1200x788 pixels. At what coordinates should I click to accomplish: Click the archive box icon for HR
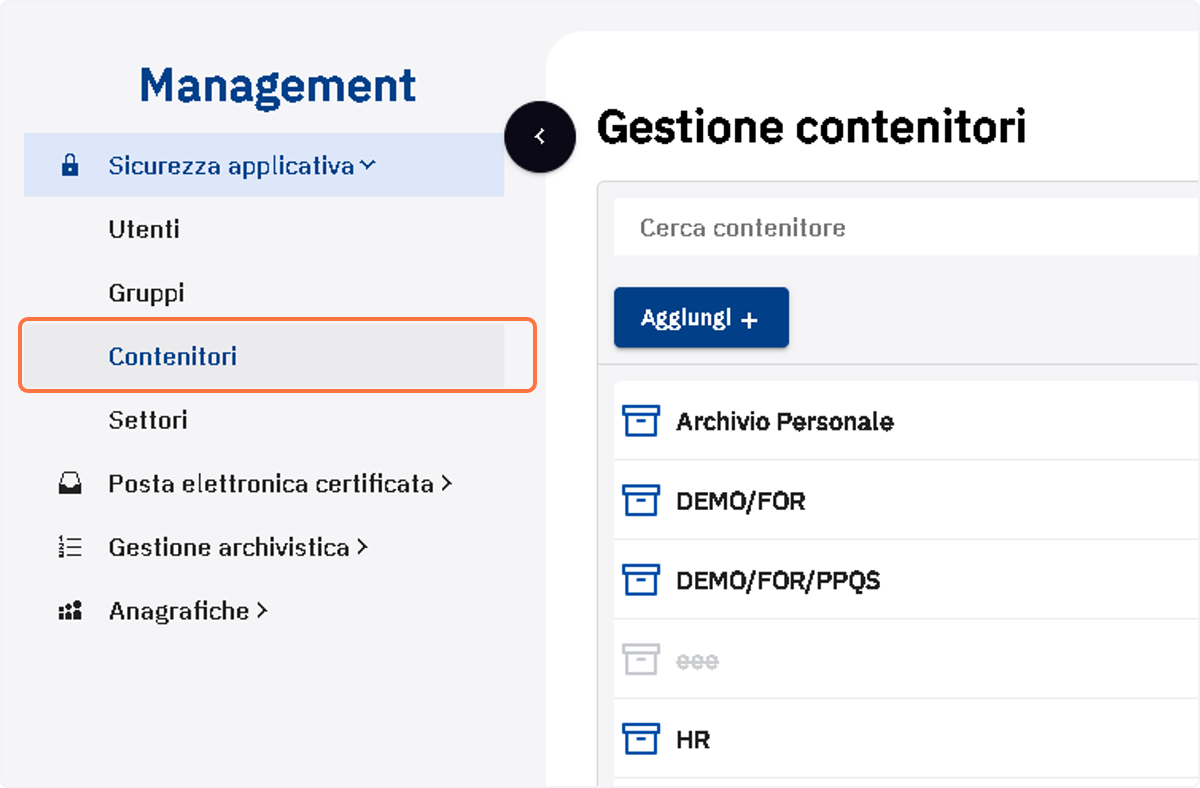click(x=640, y=739)
